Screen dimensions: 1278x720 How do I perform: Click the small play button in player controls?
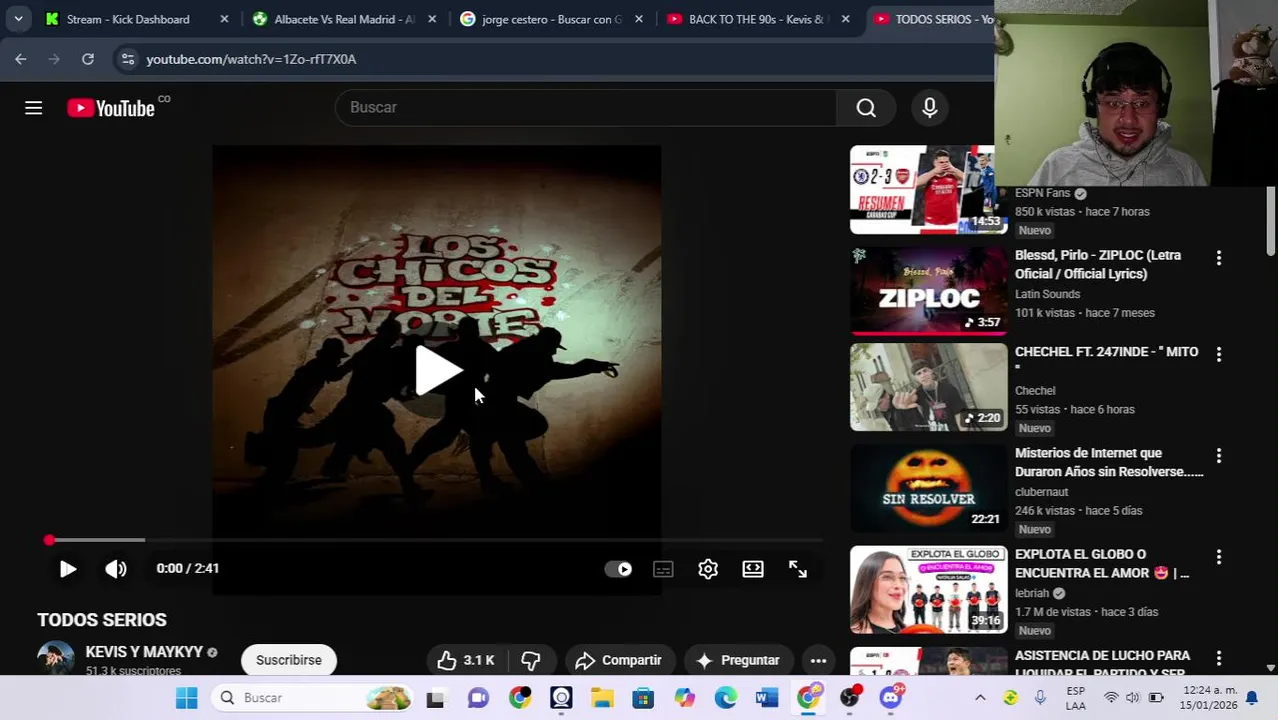(67, 569)
